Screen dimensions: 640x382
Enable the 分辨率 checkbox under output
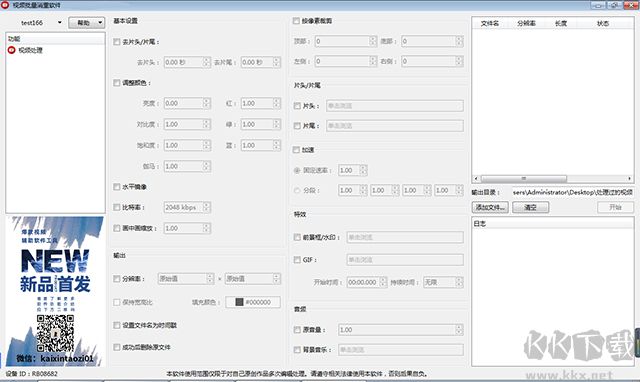117,279
